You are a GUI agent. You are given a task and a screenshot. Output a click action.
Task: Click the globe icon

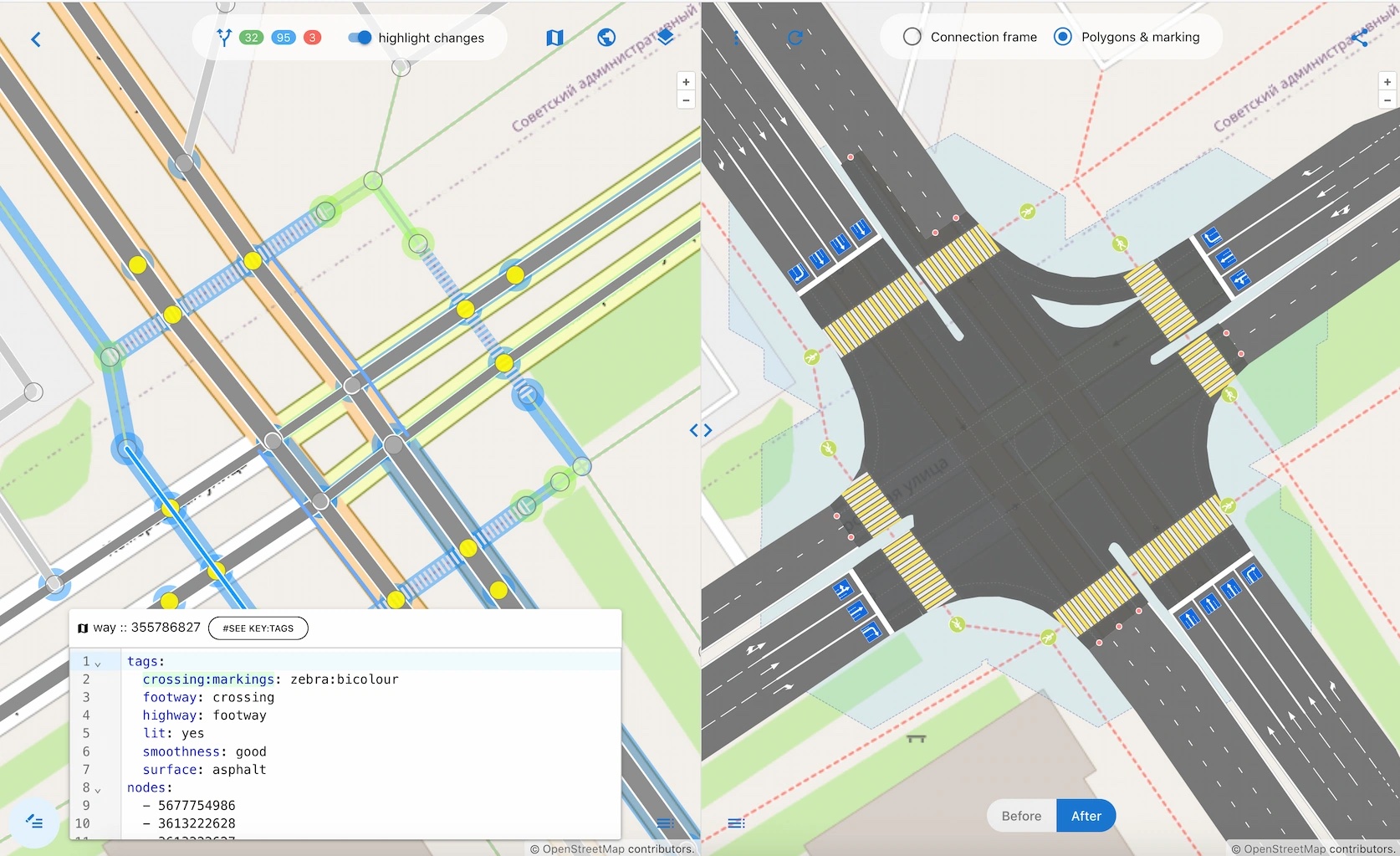click(x=606, y=38)
